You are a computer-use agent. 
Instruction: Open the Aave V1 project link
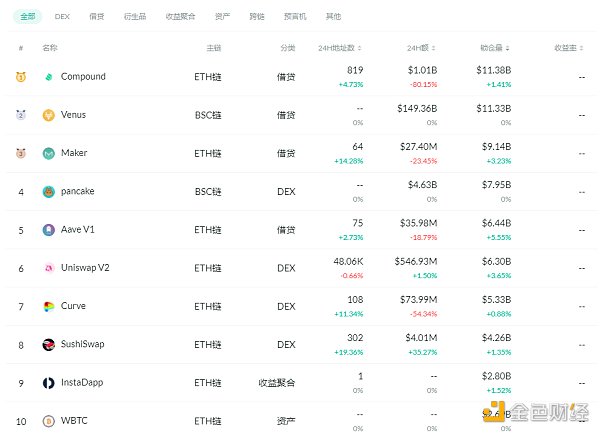[77, 230]
